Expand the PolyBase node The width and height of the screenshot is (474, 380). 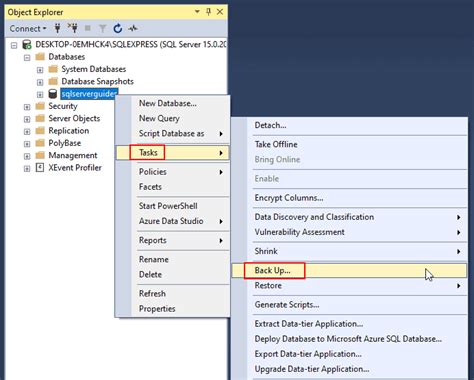pyautogui.click(x=27, y=144)
